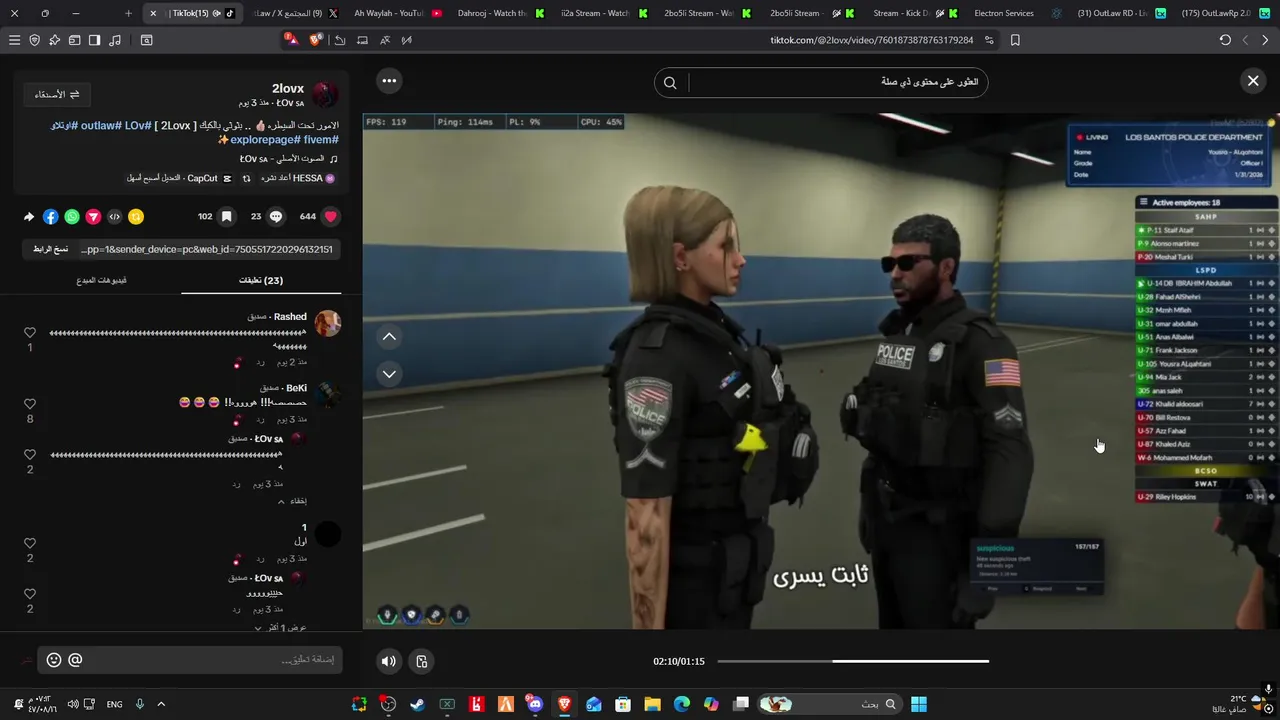This screenshot has width=1280, height=720.
Task: Close the TikTok video viewer
Action: (1253, 81)
